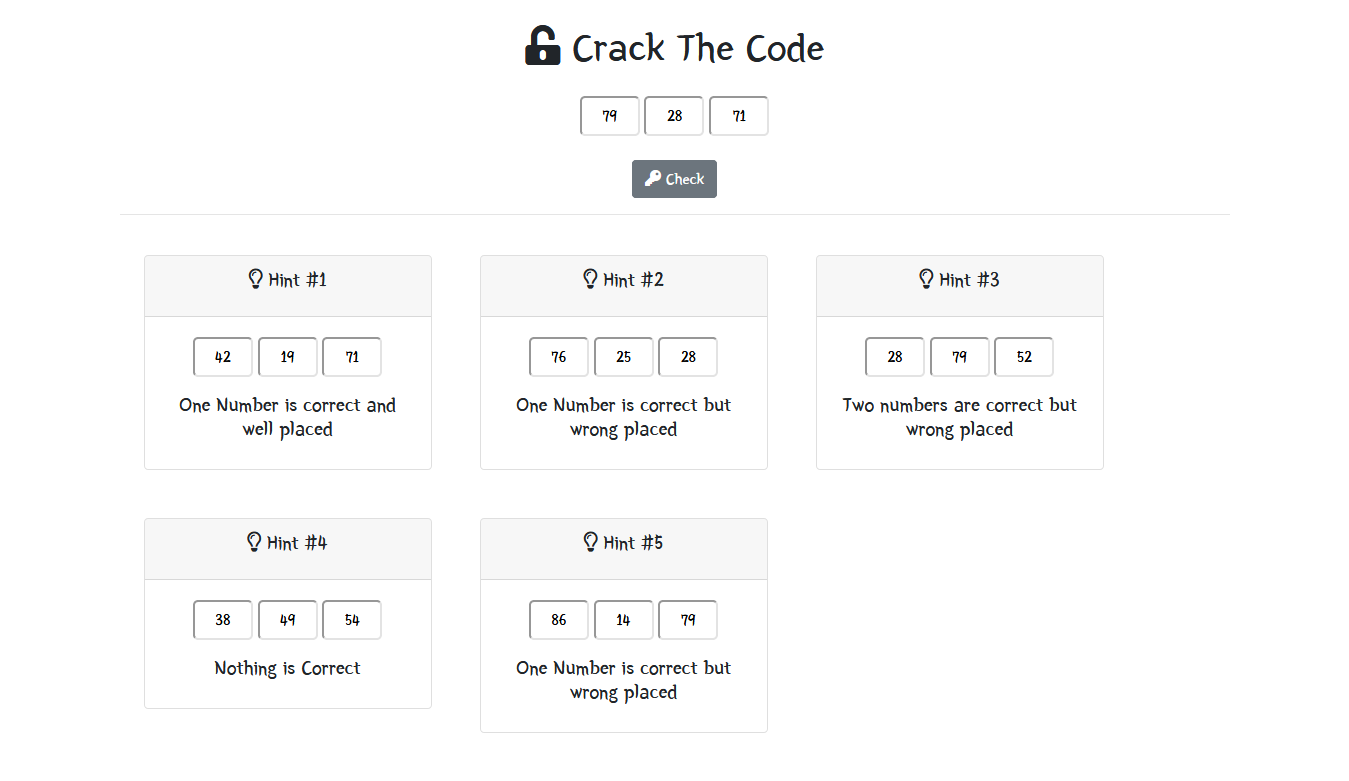Image resolution: width=1349 pixels, height=781 pixels.
Task: Select the last code input showing 71
Action: pos(739,116)
